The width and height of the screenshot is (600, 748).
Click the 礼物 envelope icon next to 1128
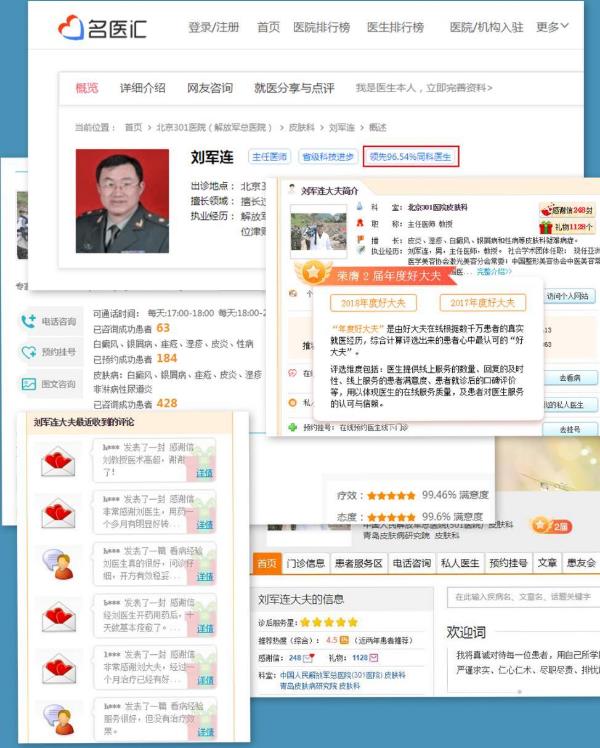coord(374,658)
